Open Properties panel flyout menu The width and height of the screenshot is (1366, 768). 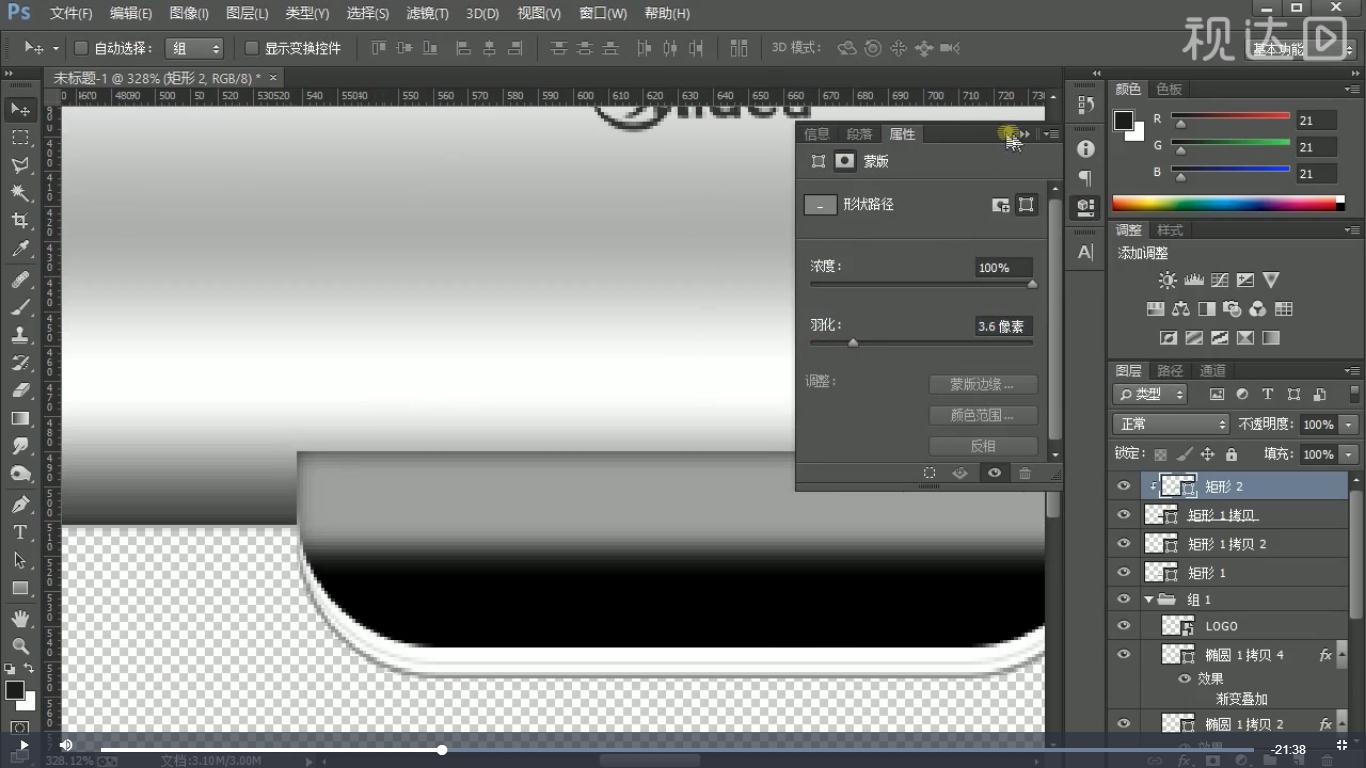pyautogui.click(x=1051, y=134)
